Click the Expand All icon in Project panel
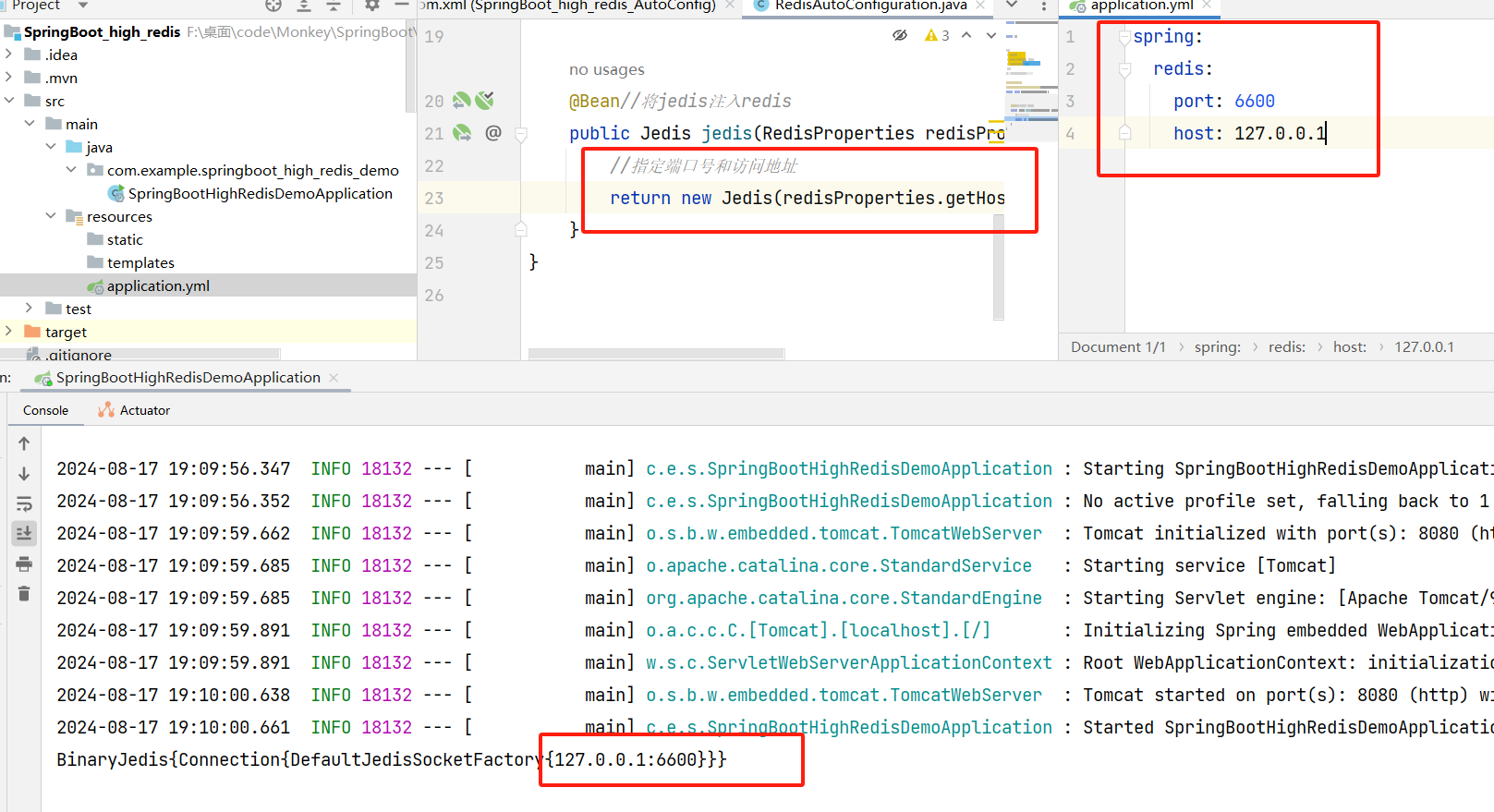1494x812 pixels. pos(304,6)
